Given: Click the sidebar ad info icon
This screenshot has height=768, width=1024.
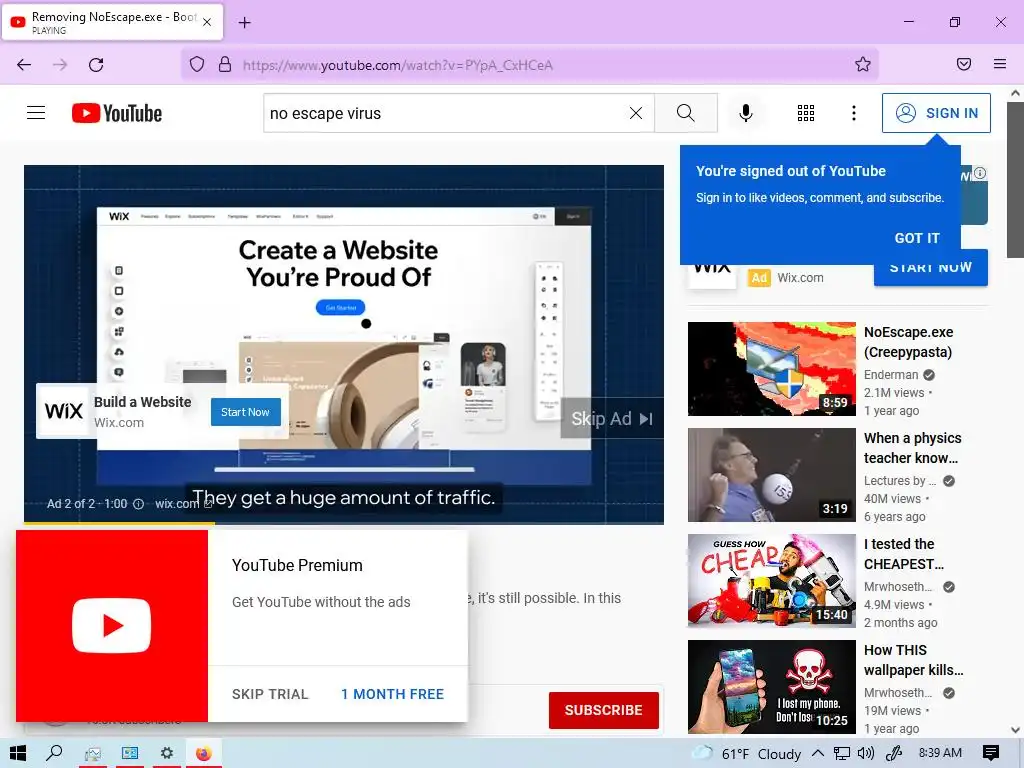Looking at the screenshot, I should point(980,173).
